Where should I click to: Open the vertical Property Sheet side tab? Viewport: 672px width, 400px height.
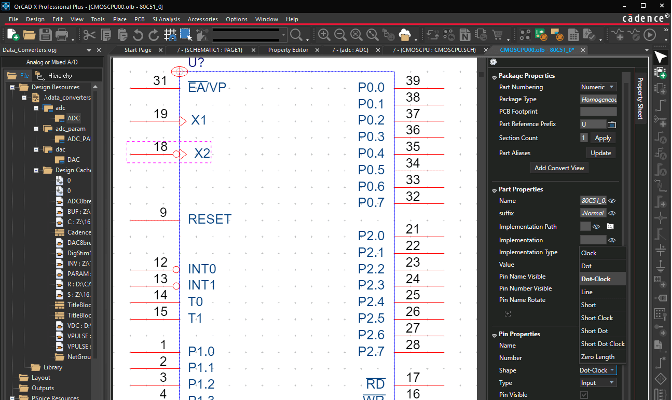pos(640,99)
